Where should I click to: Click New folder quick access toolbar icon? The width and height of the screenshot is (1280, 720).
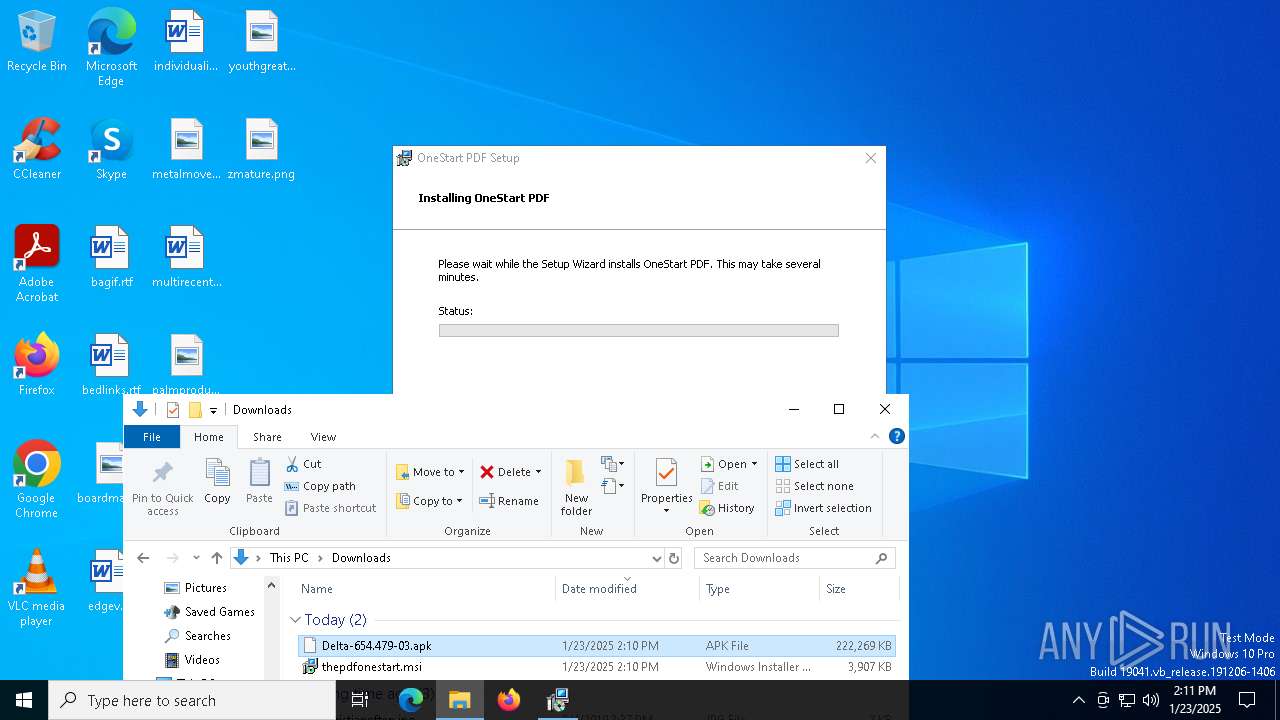[195, 410]
